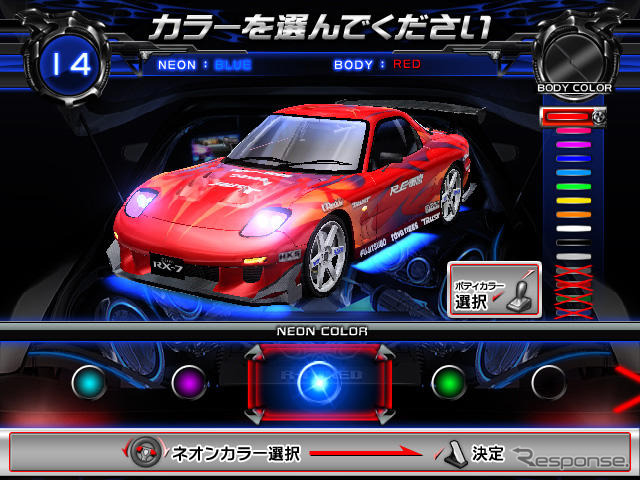Screen dimensions: 640x480
Task: Click the countdown timer showing 14
Action: [70, 65]
